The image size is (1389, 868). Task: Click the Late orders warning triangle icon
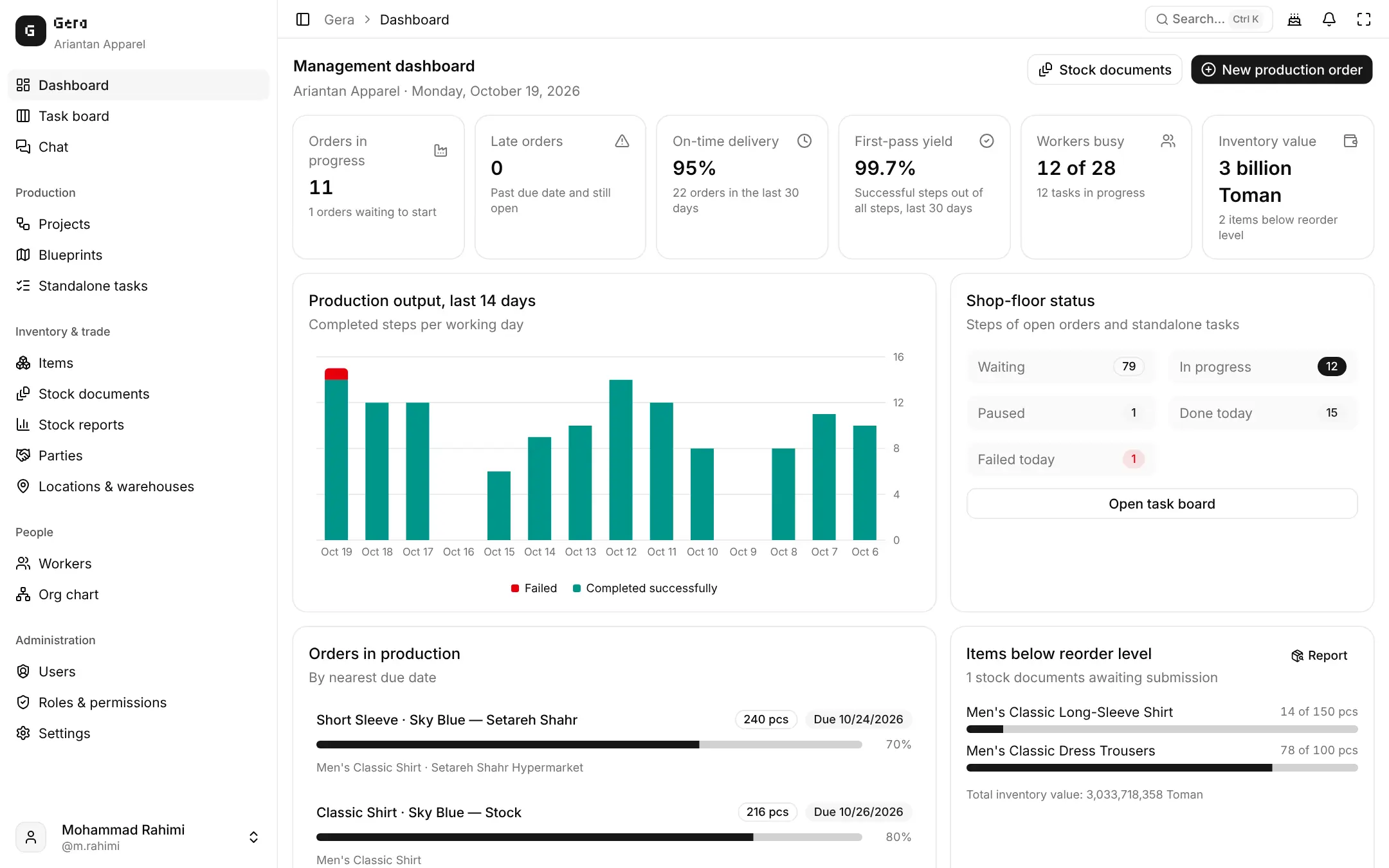(622, 141)
